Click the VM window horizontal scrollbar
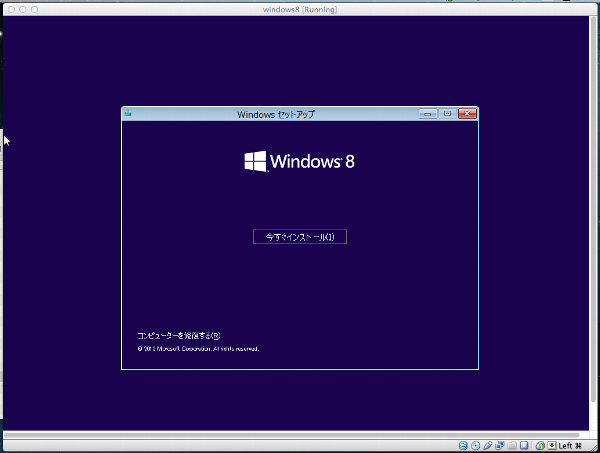The width and height of the screenshot is (600, 453). pyautogui.click(x=292, y=435)
